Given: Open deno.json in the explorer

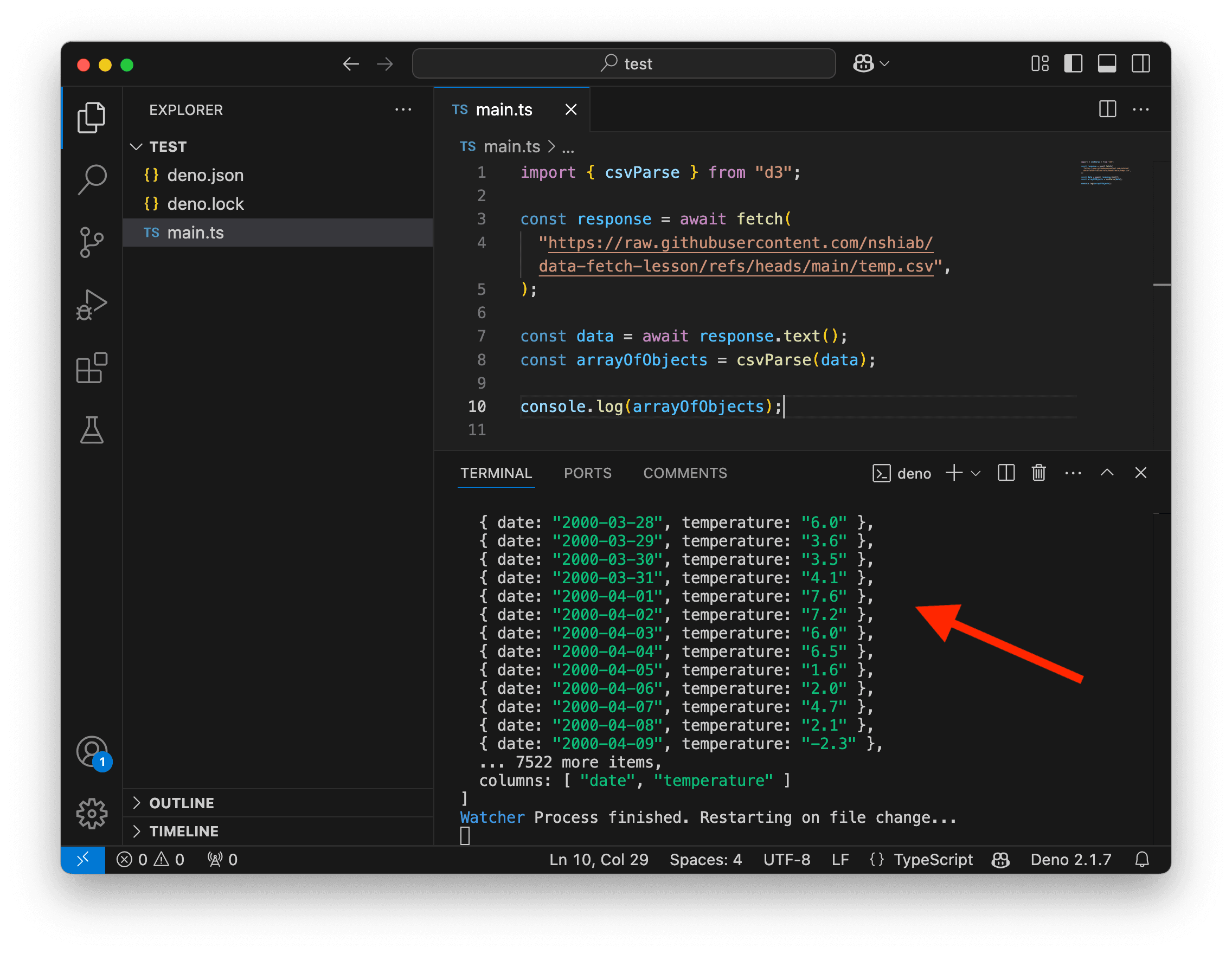Looking at the screenshot, I should 278,175.
